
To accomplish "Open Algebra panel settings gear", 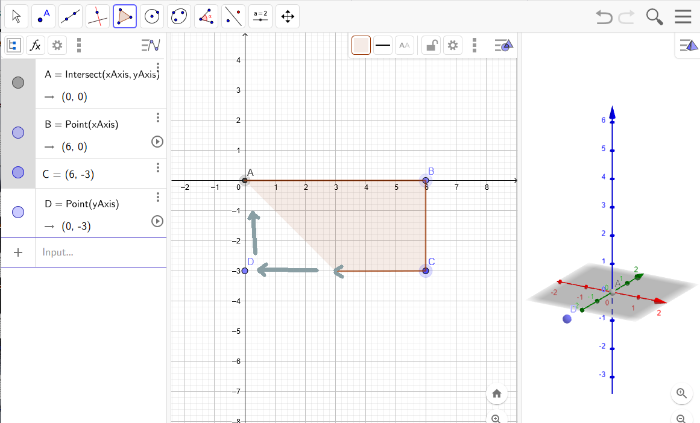I will pyautogui.click(x=57, y=45).
